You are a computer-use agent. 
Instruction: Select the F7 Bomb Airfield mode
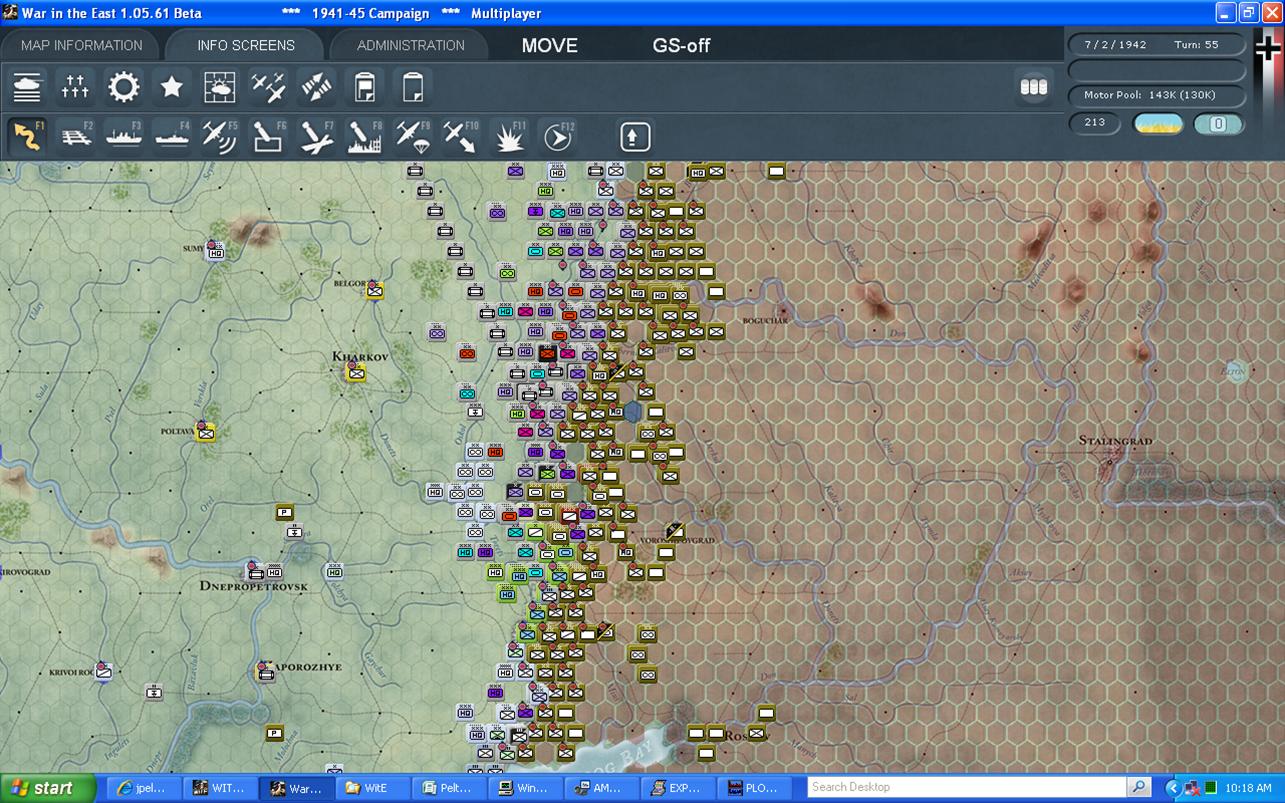pos(316,136)
